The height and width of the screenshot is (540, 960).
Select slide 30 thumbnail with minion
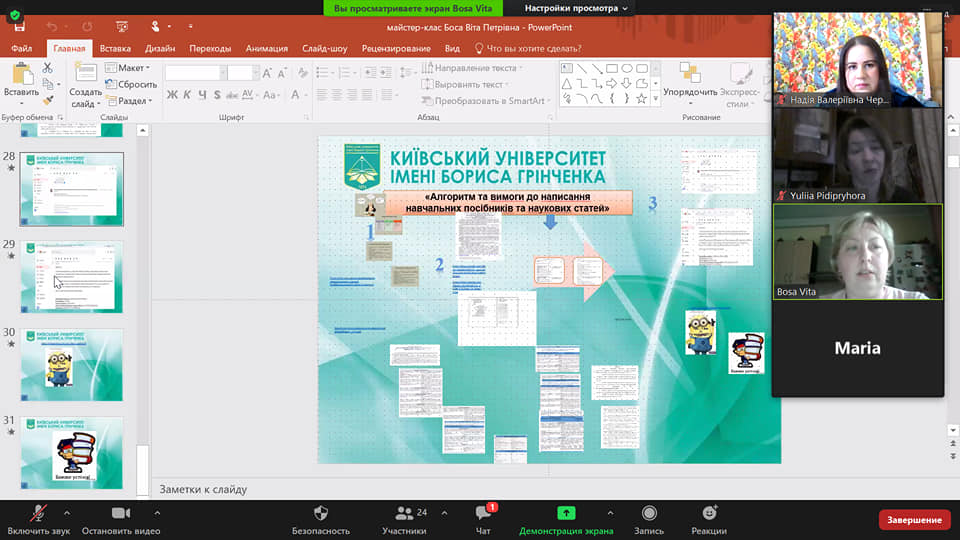tap(71, 364)
